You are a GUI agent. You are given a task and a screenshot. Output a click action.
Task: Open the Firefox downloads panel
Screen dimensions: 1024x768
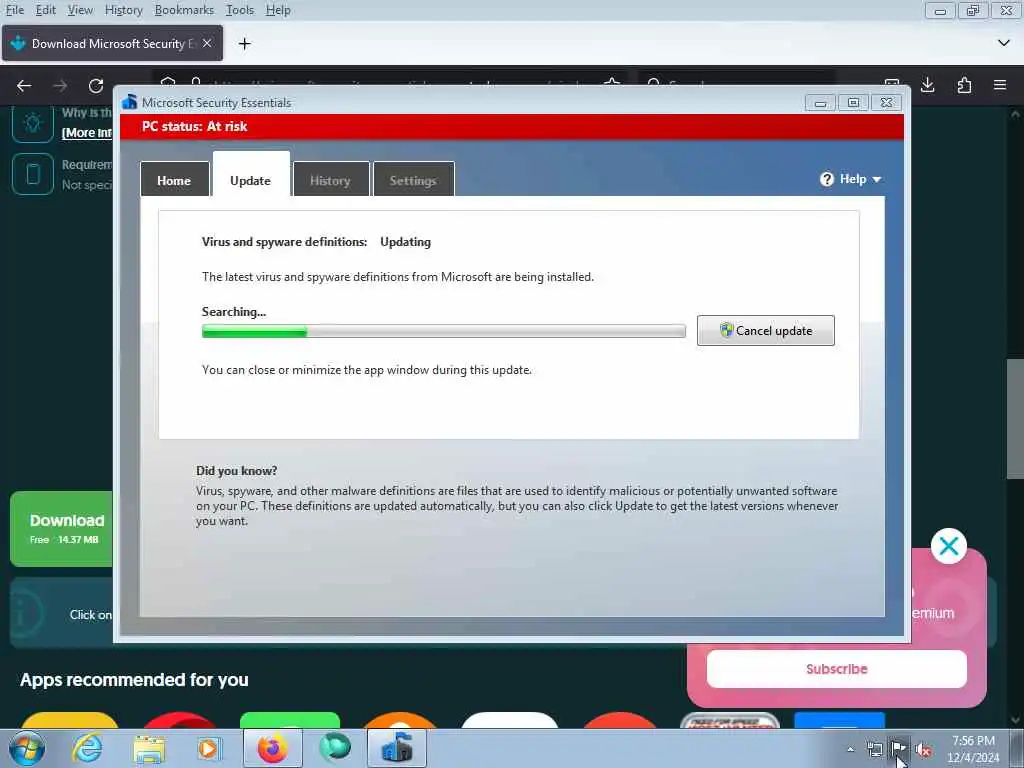(927, 85)
